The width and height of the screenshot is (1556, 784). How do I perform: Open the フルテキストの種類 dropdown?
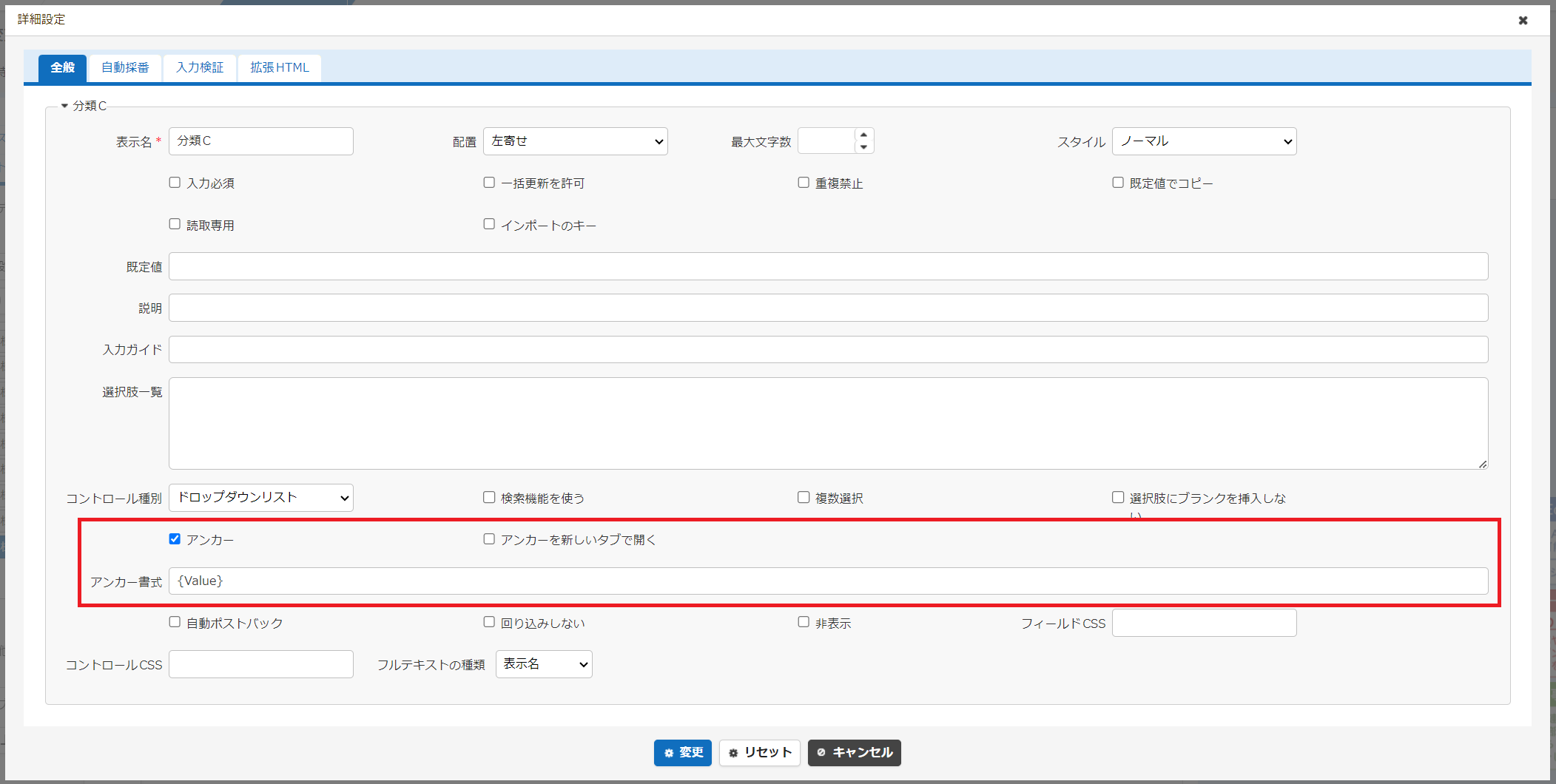[x=544, y=664]
